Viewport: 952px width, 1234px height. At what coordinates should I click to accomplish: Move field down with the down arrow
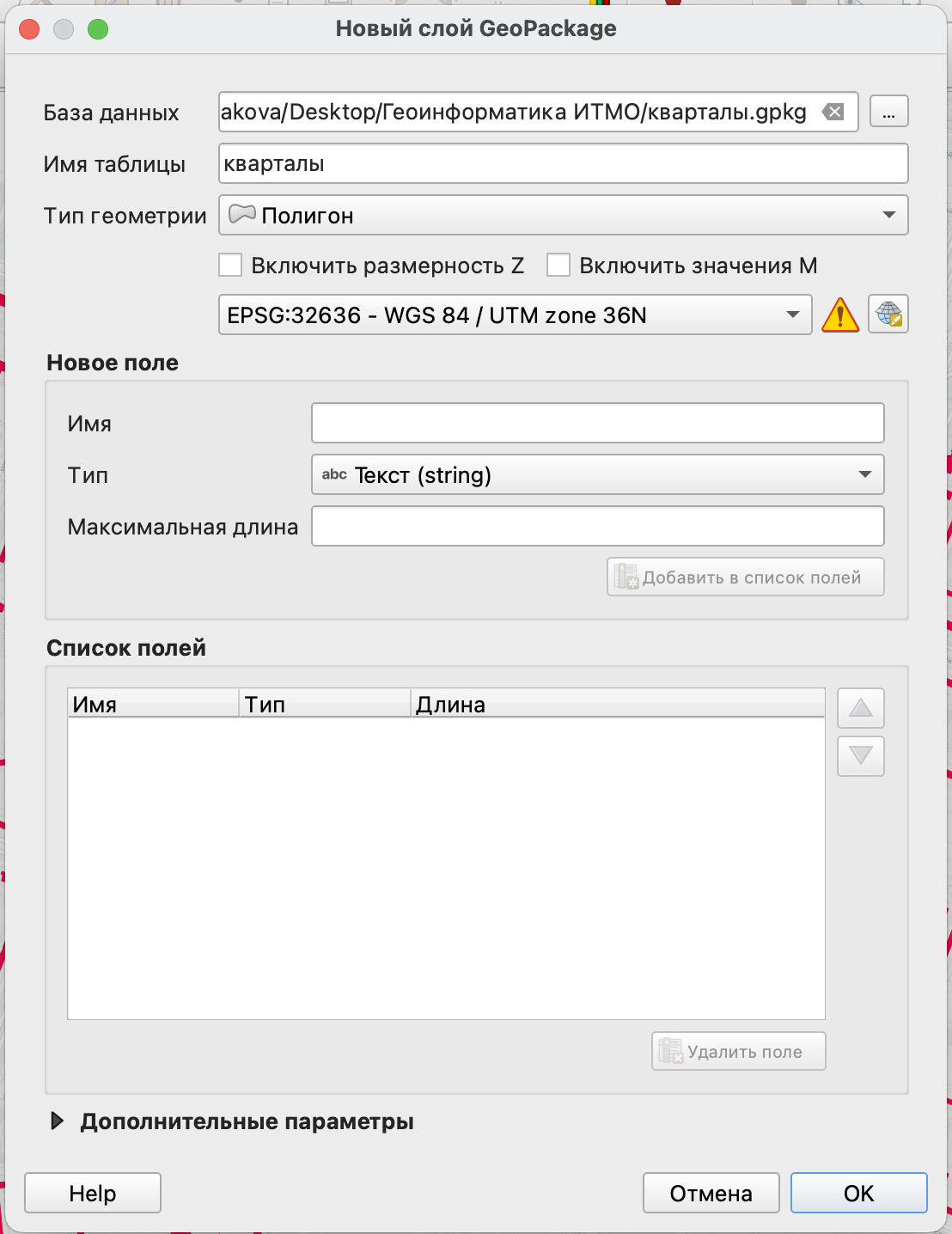[x=860, y=756]
